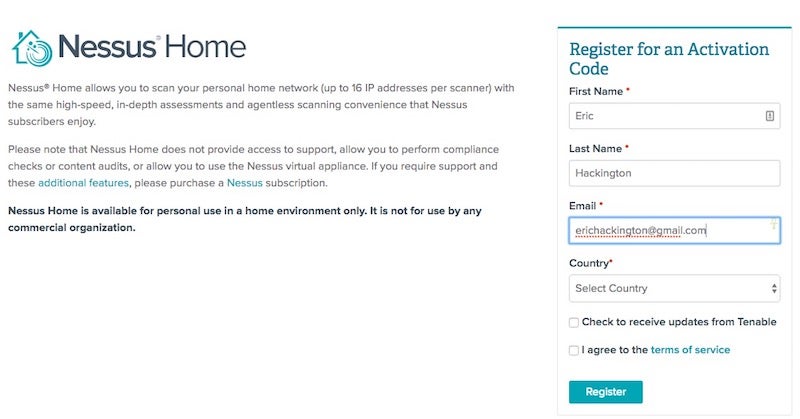Follow the additional features link
Screen dimensions: 800x419
(x=83, y=183)
